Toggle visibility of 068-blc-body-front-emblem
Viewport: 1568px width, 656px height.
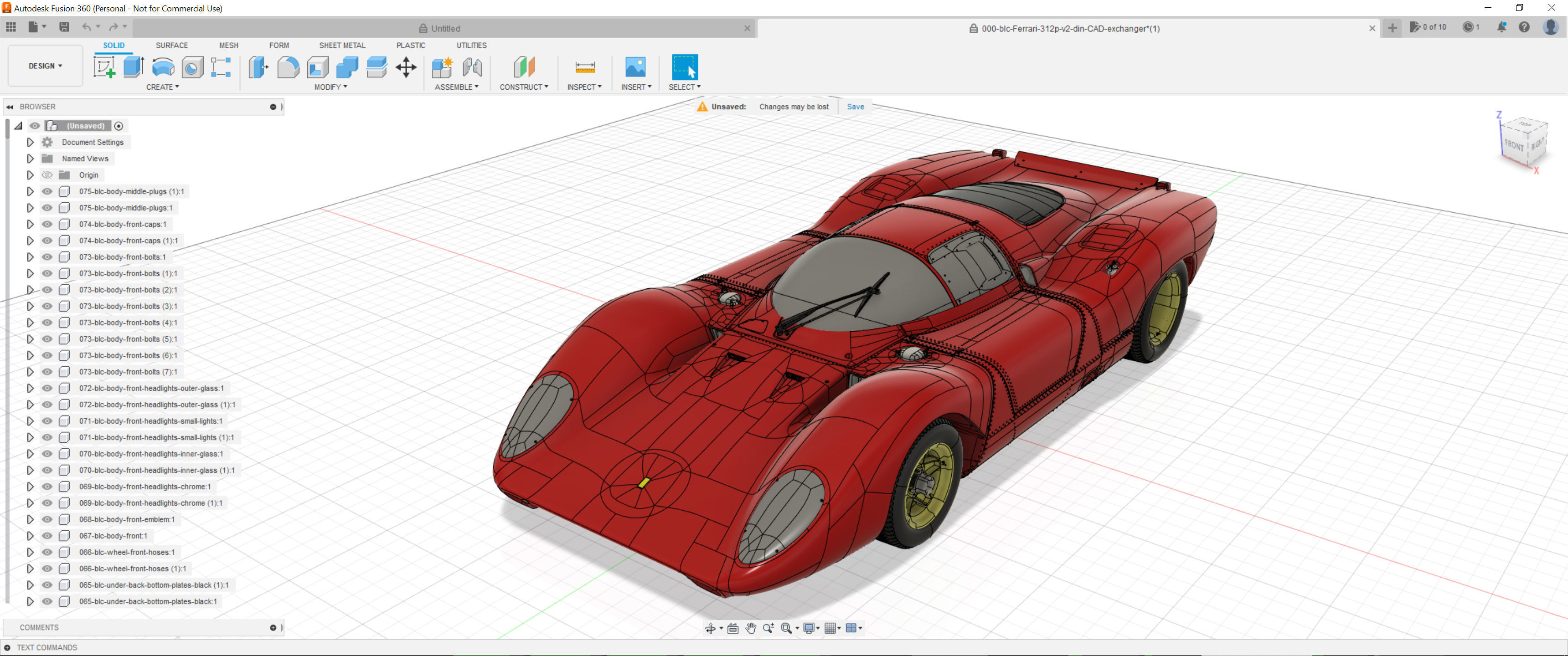coord(47,519)
